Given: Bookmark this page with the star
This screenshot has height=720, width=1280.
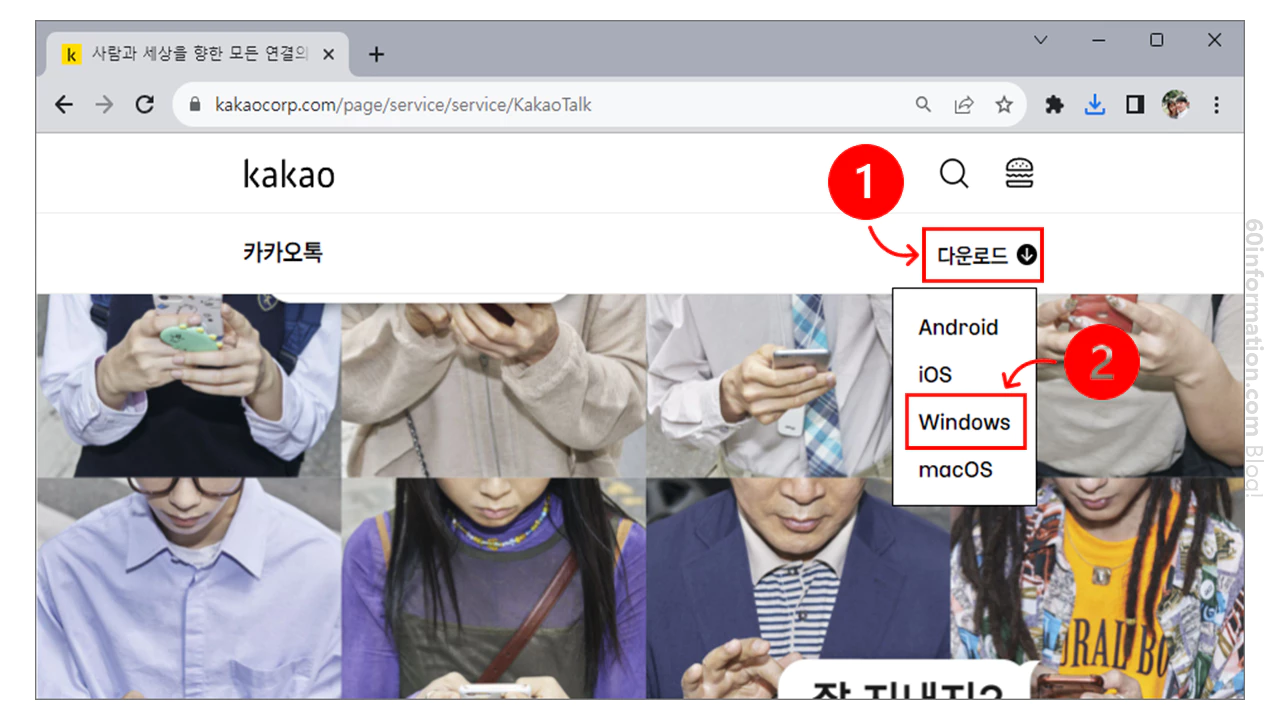Looking at the screenshot, I should click(1004, 105).
